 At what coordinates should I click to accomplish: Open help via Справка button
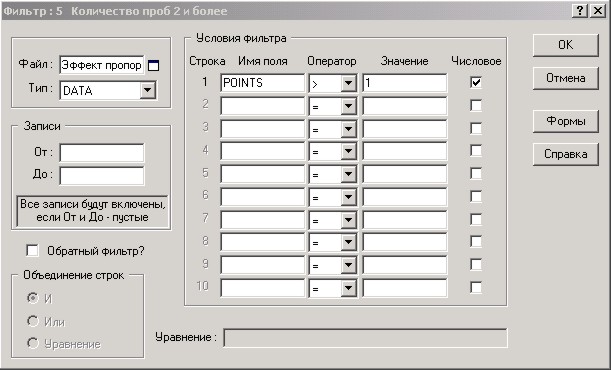[565, 154]
